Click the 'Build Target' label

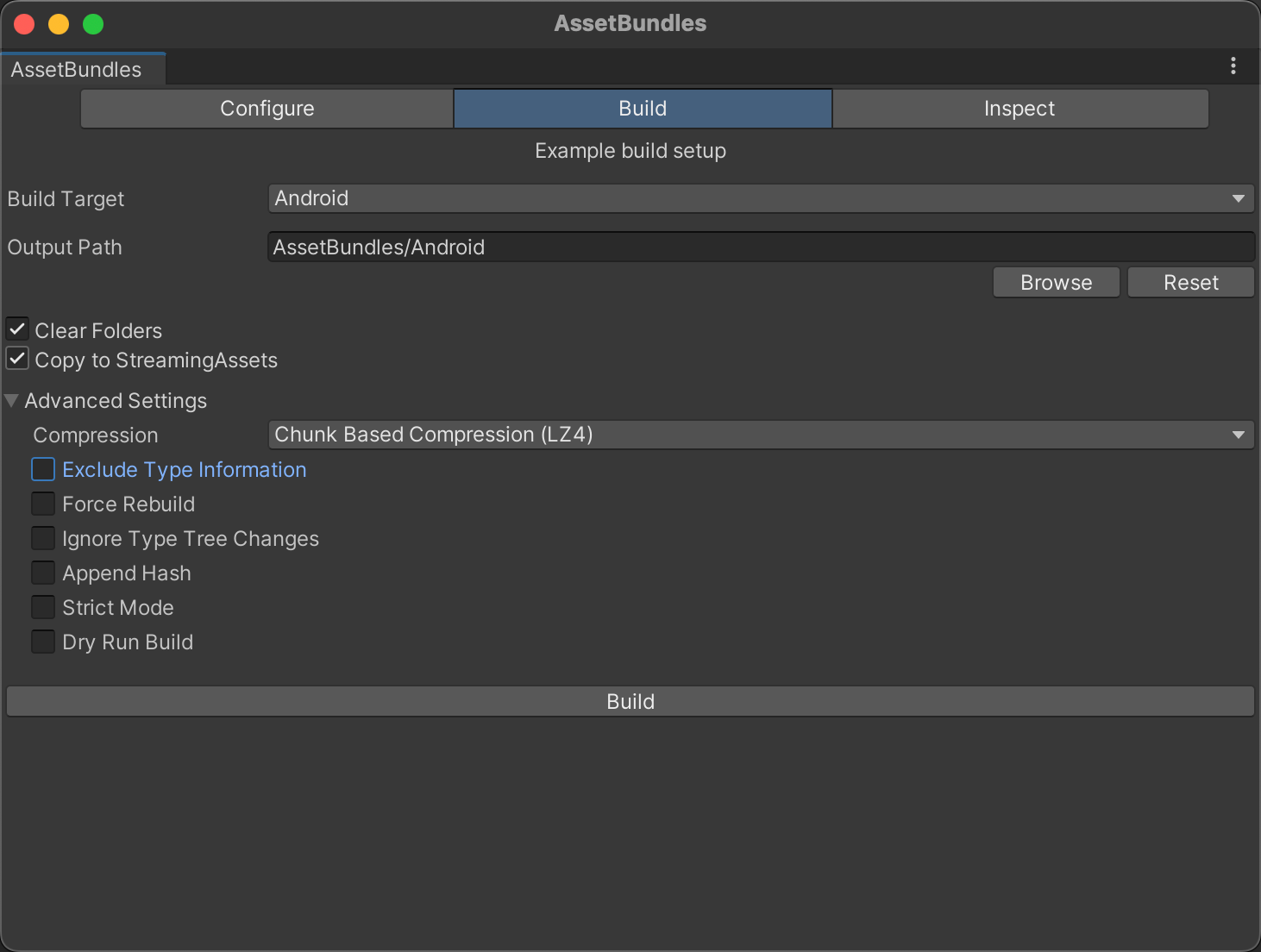(x=66, y=199)
